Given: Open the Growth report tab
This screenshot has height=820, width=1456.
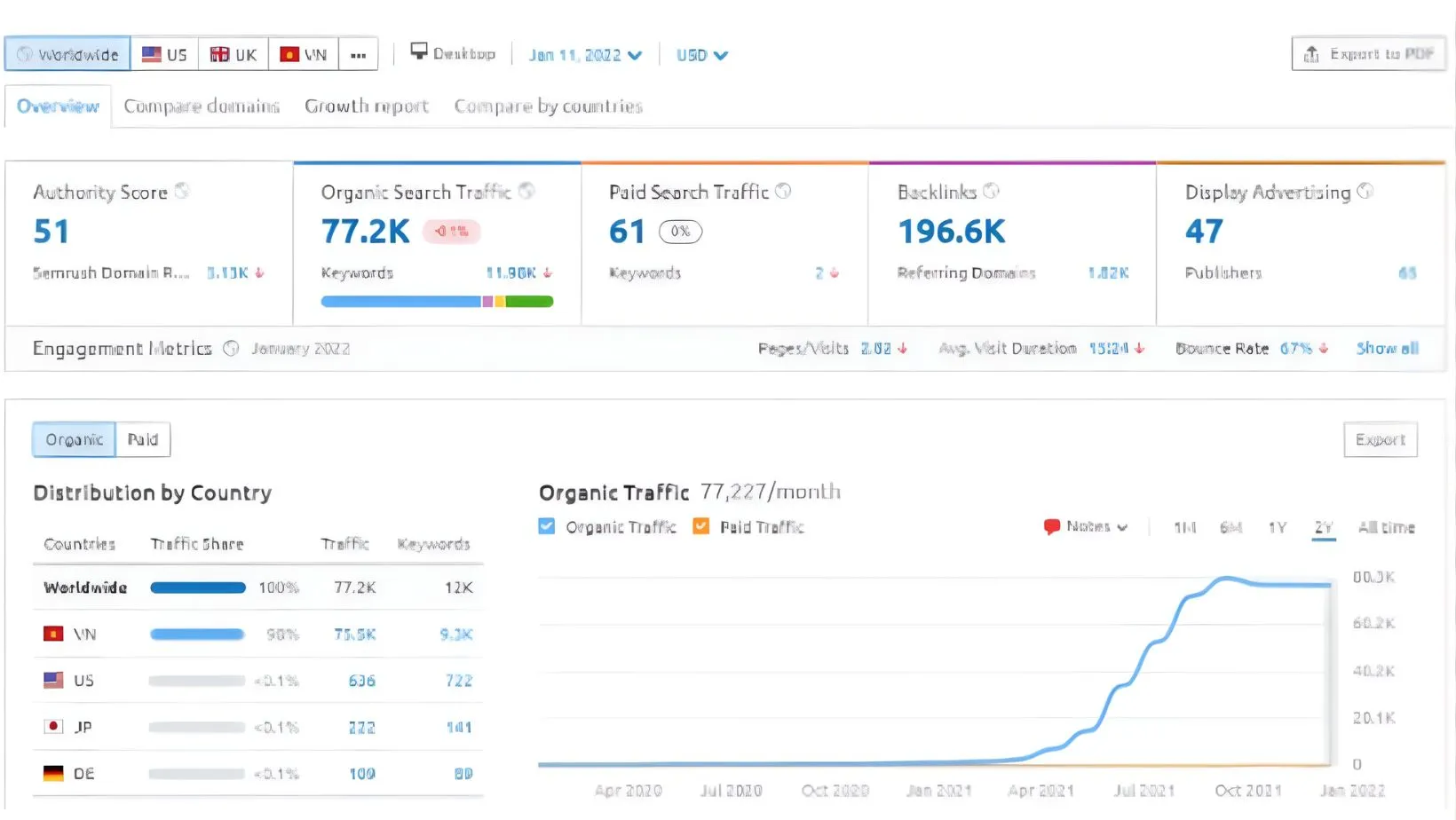Looking at the screenshot, I should point(366,106).
